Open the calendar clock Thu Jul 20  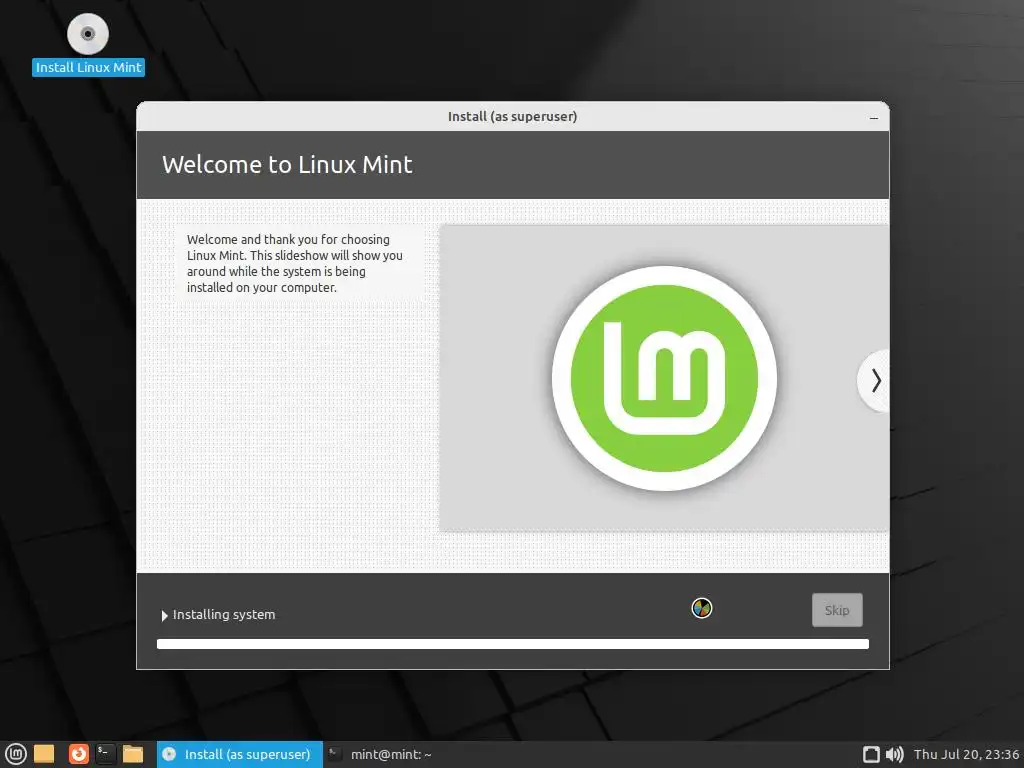pyautogui.click(x=966, y=754)
